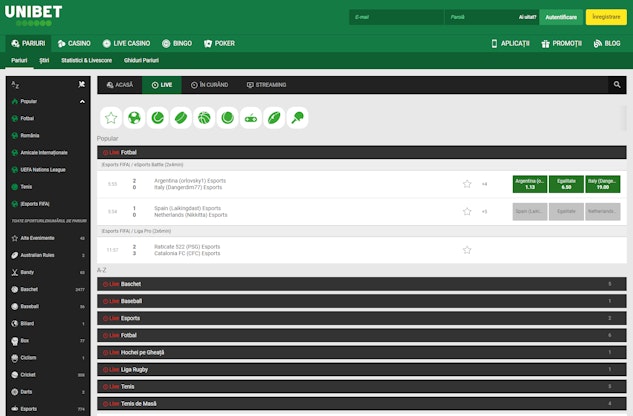Image resolution: width=633 pixels, height=416 pixels.
Task: Open the Blog link
Action: coord(607,43)
